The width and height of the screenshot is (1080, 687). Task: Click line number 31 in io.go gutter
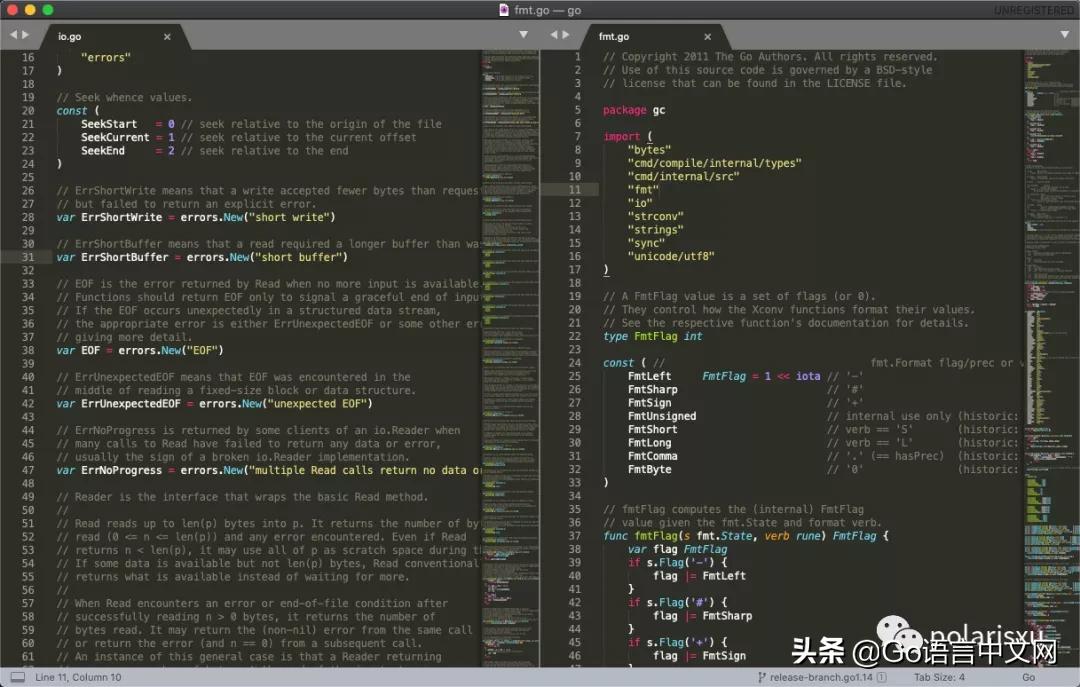point(28,257)
